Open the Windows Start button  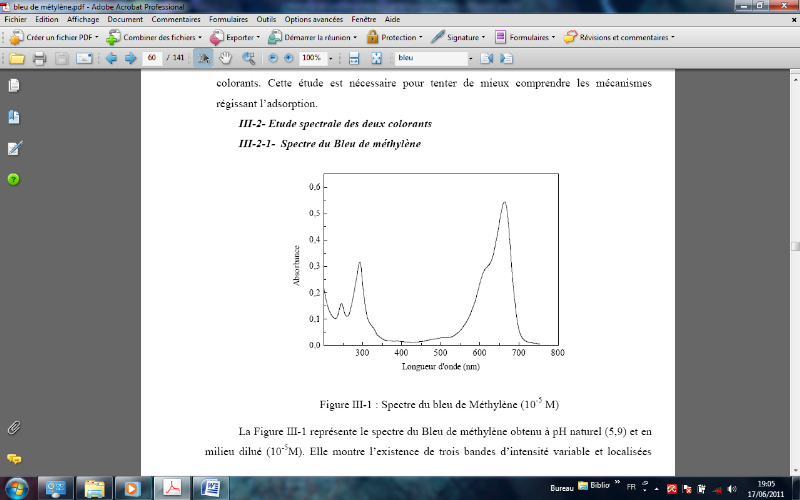pyautogui.click(x=17, y=488)
